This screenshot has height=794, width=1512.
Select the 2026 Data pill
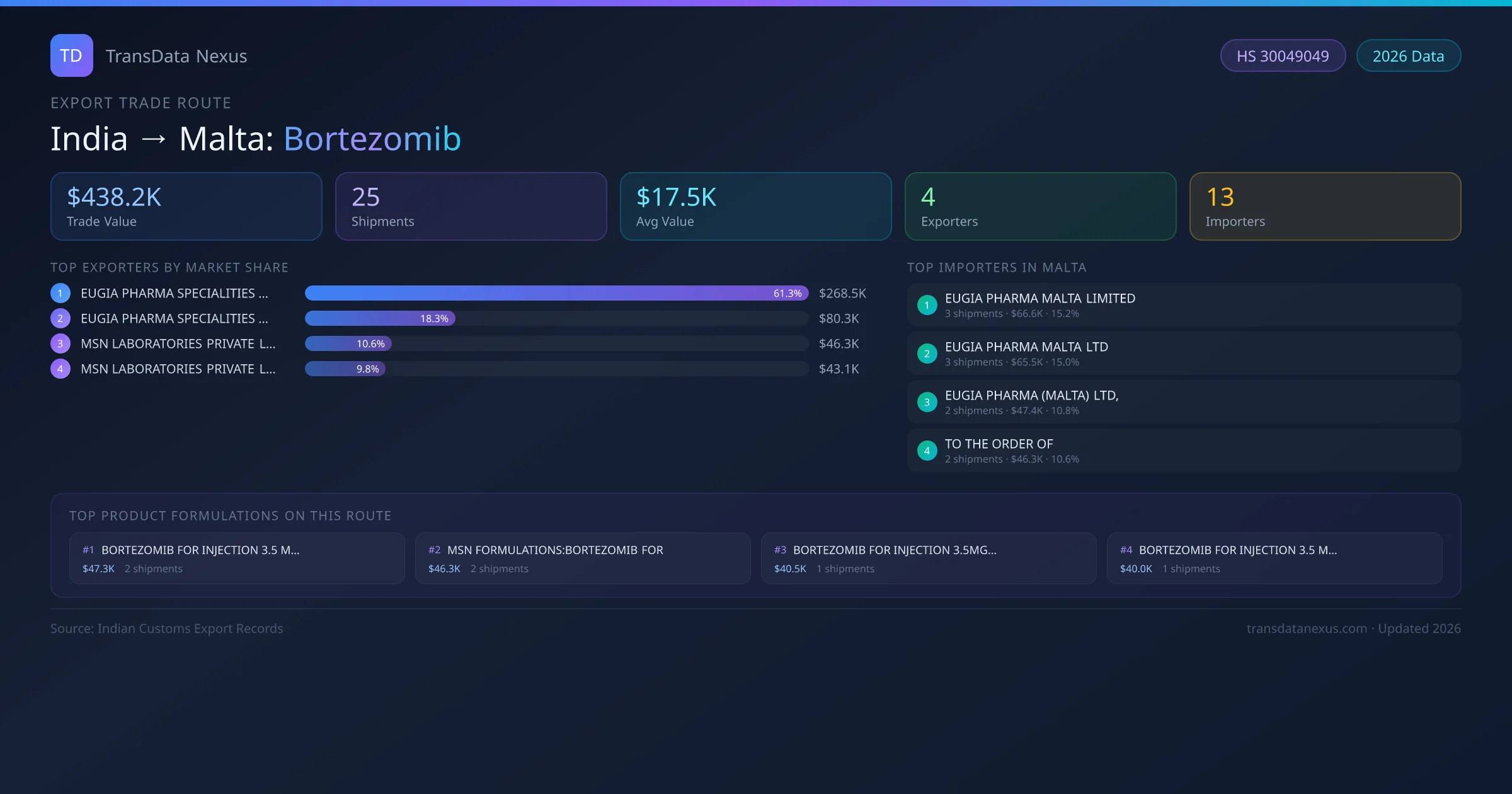click(1407, 56)
